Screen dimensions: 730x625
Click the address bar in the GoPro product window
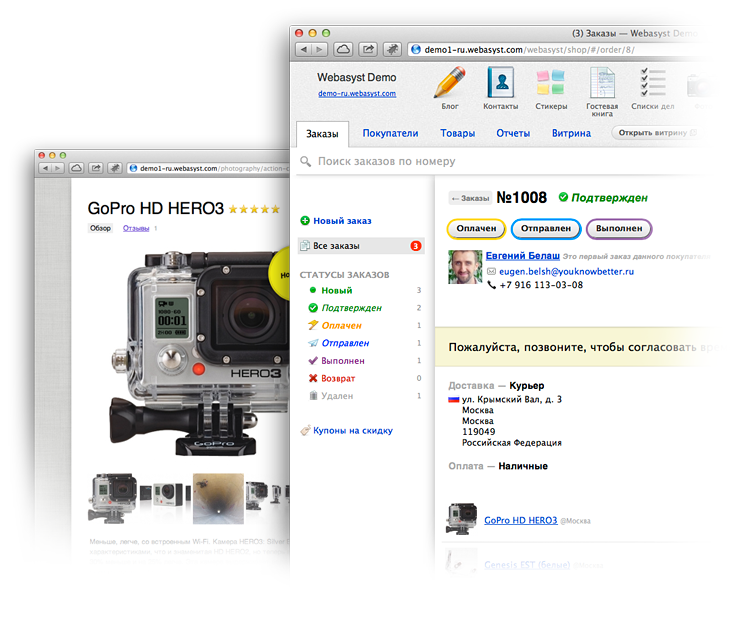click(x=208, y=168)
